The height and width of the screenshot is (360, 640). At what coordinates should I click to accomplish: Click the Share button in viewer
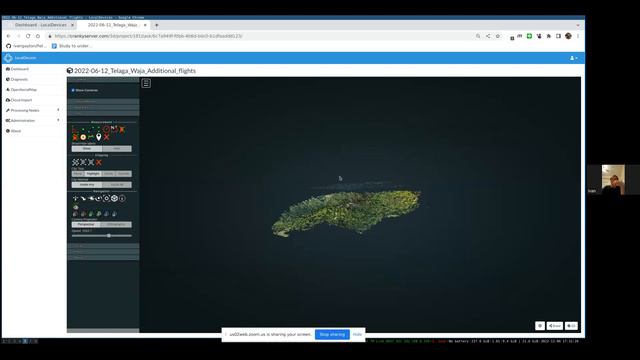(x=555, y=326)
